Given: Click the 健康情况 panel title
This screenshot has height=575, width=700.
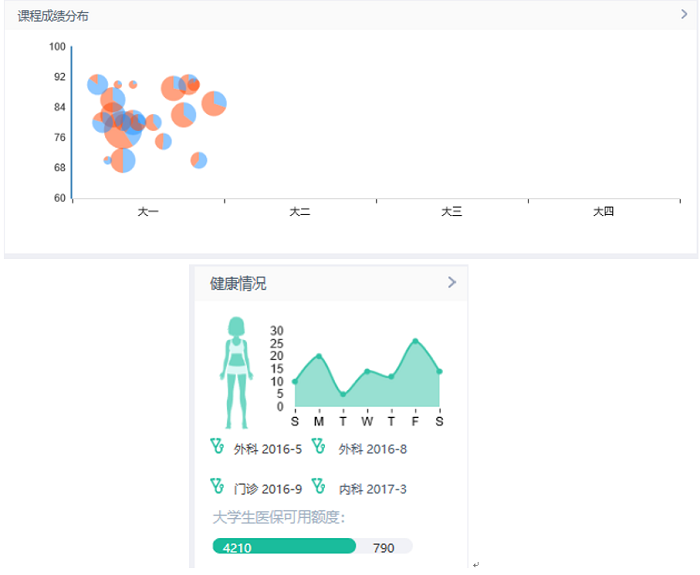Looking at the screenshot, I should 238,284.
